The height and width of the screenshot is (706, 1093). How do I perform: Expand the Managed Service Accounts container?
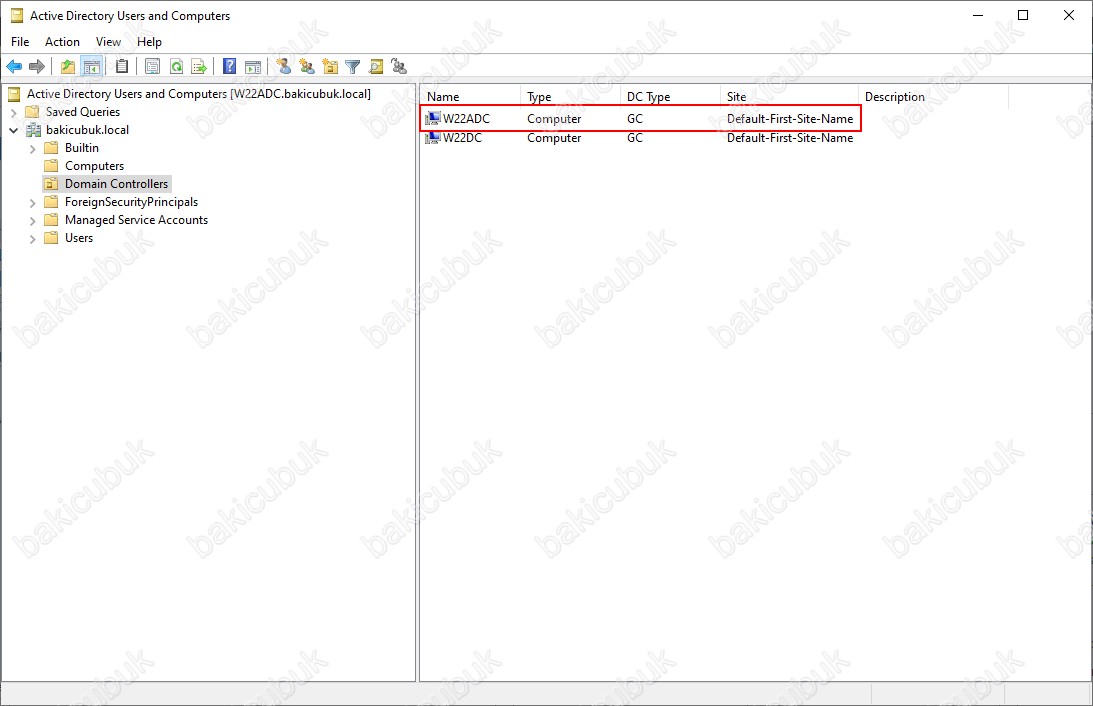tap(32, 221)
